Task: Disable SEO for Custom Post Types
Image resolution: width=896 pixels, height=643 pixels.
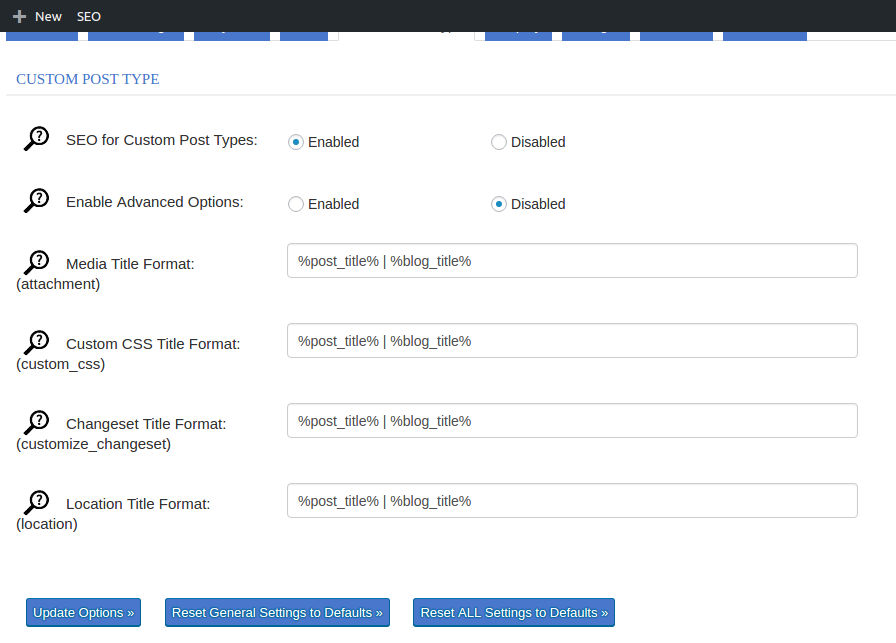Action: tap(499, 142)
